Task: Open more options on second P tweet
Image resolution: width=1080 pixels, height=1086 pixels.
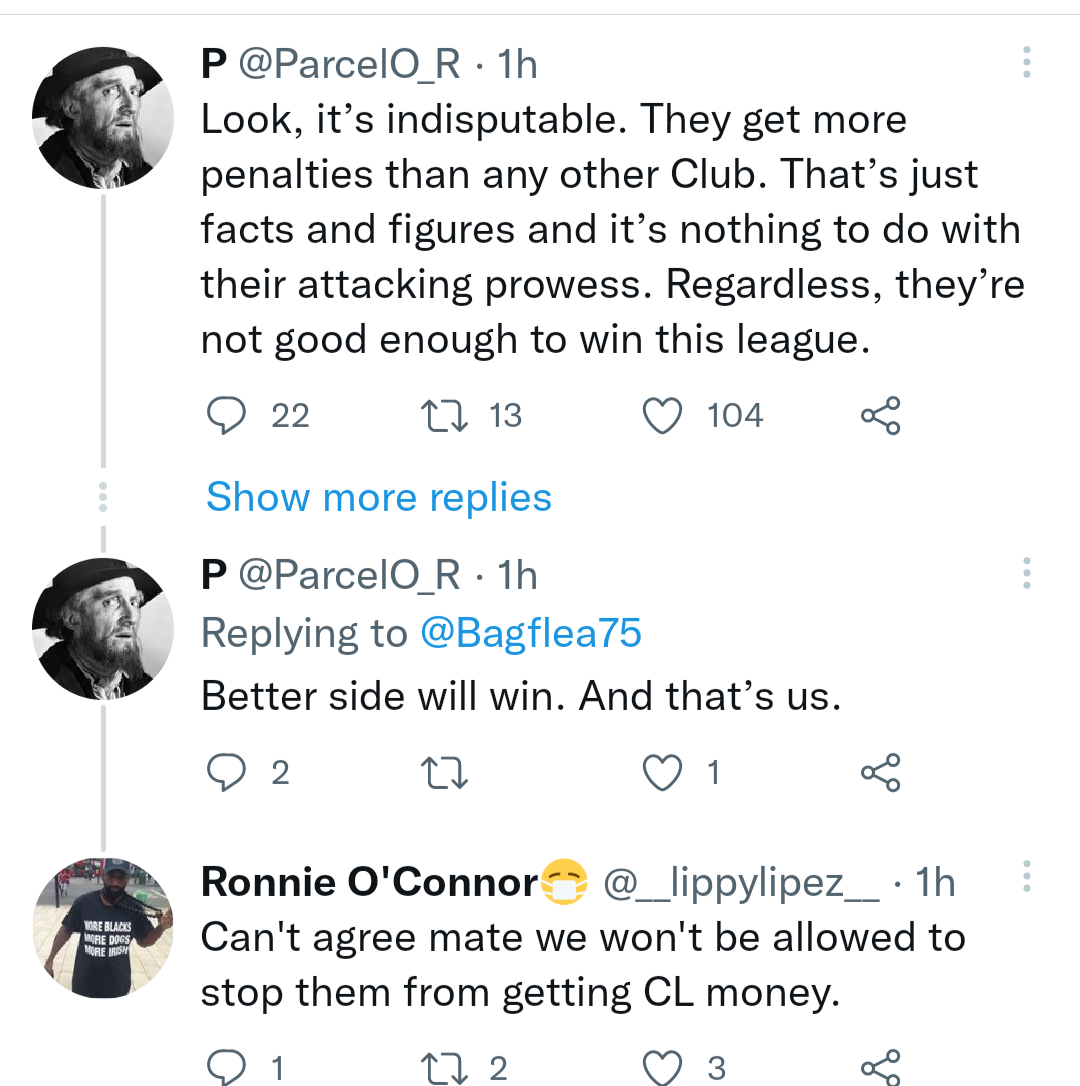Action: pos(1026,574)
